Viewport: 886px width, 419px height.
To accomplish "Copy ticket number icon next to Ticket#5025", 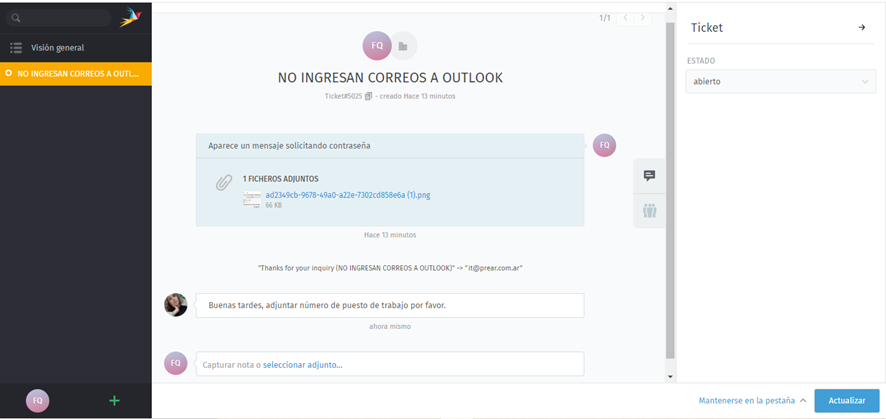I will [x=368, y=97].
